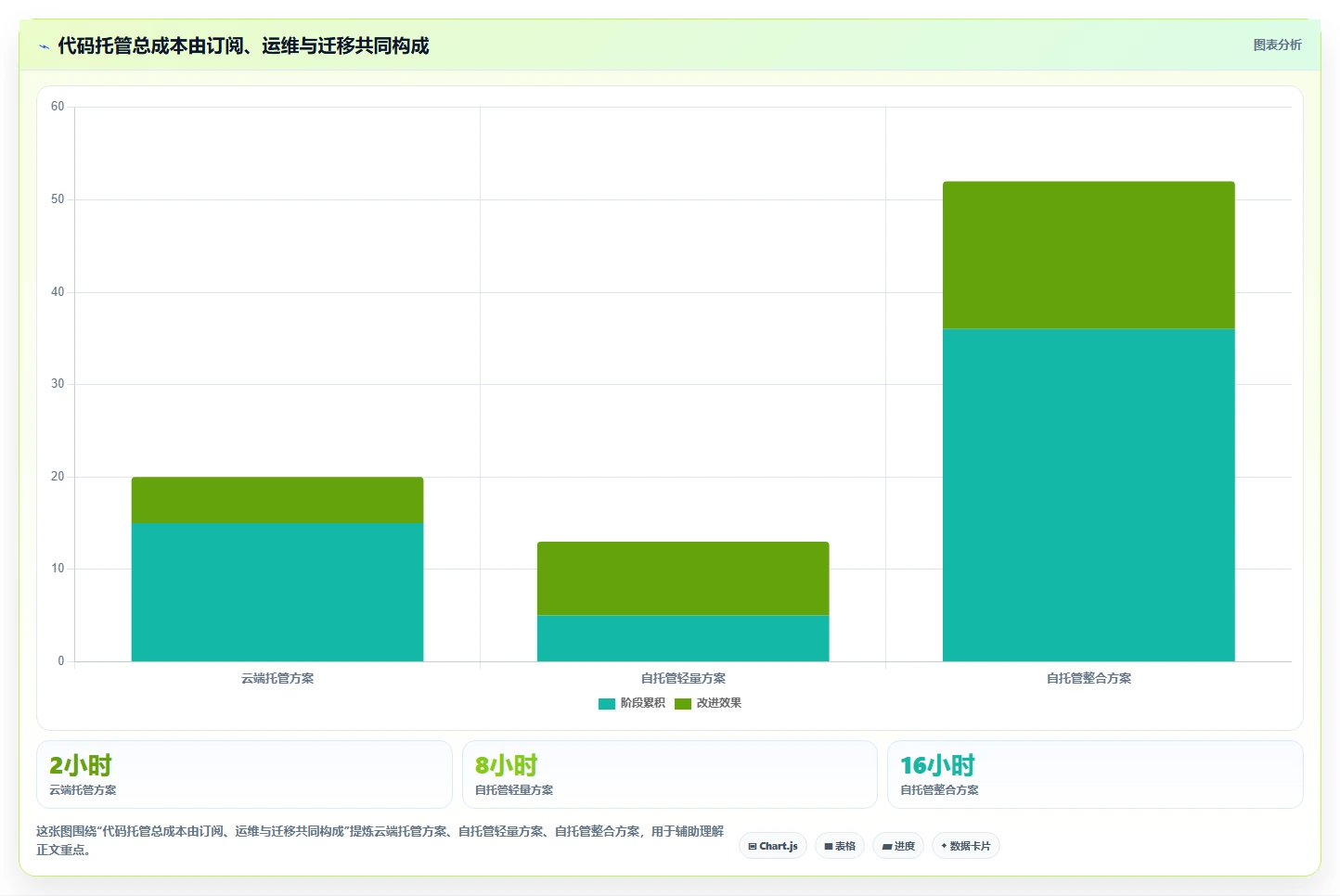Click the y-axis value 10
This screenshot has height=896, width=1340.
point(58,569)
